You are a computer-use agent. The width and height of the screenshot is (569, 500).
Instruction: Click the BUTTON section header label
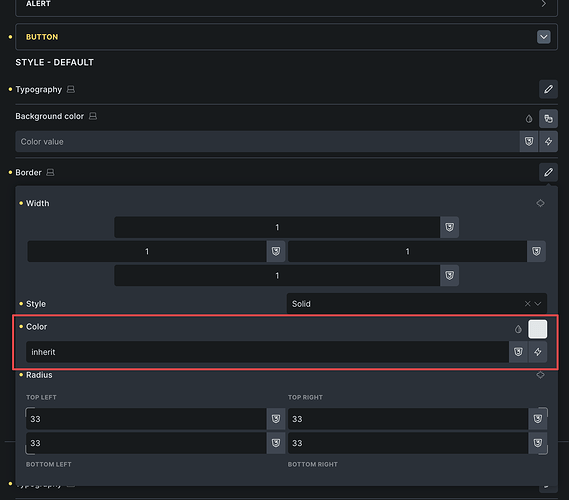tap(42, 37)
